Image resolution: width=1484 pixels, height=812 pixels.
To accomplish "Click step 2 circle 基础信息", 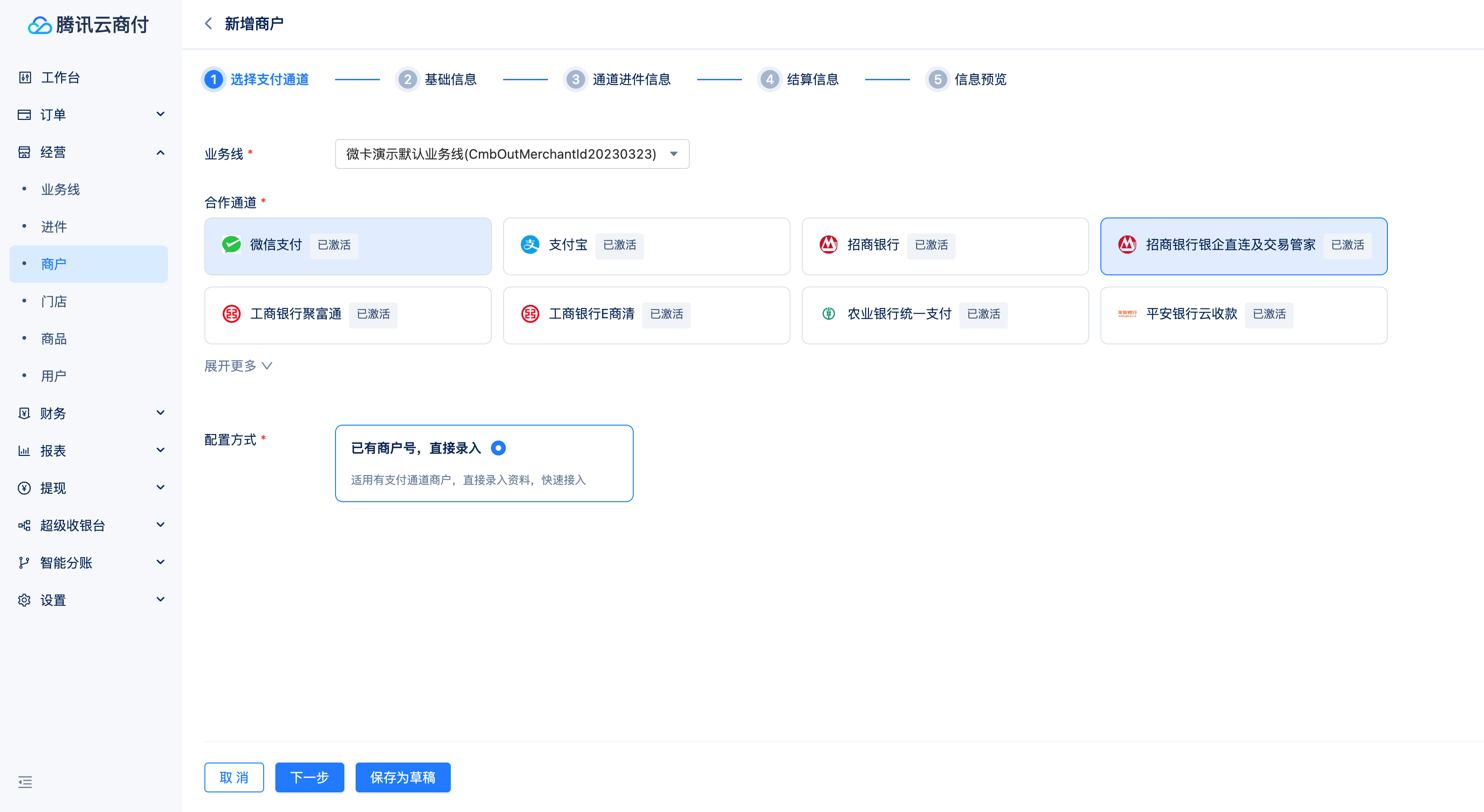I will [x=408, y=79].
